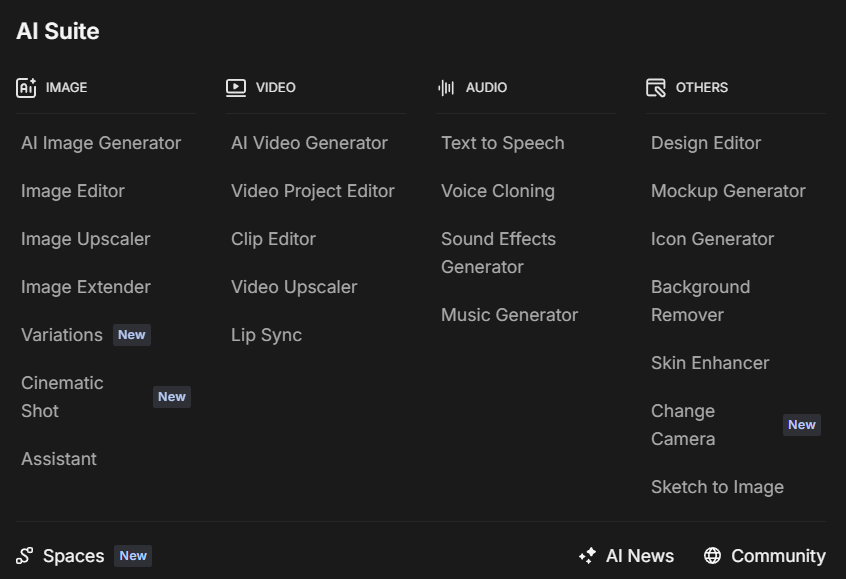Click the AUDIO category heading
The height and width of the screenshot is (579, 846).
coord(486,87)
